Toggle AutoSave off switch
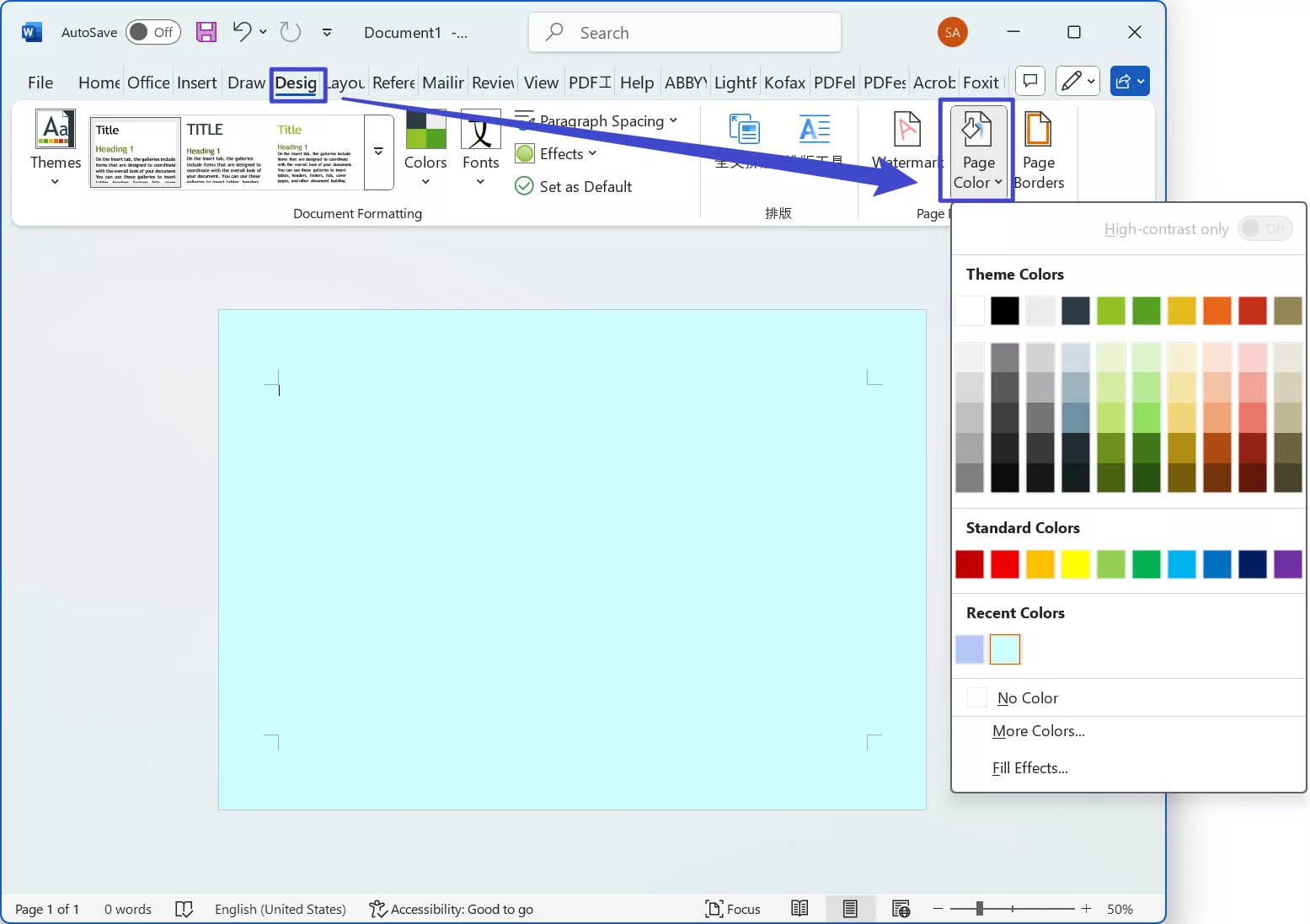The image size is (1310, 924). (152, 31)
